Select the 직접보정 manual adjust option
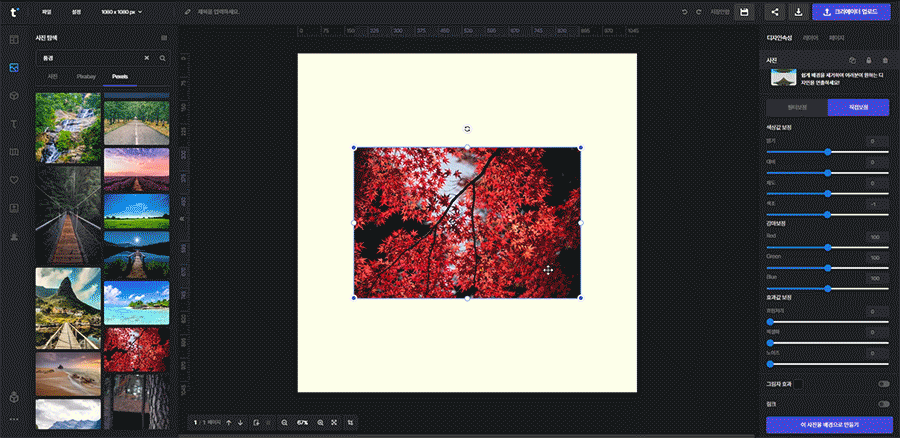The width and height of the screenshot is (900, 438). coord(858,107)
